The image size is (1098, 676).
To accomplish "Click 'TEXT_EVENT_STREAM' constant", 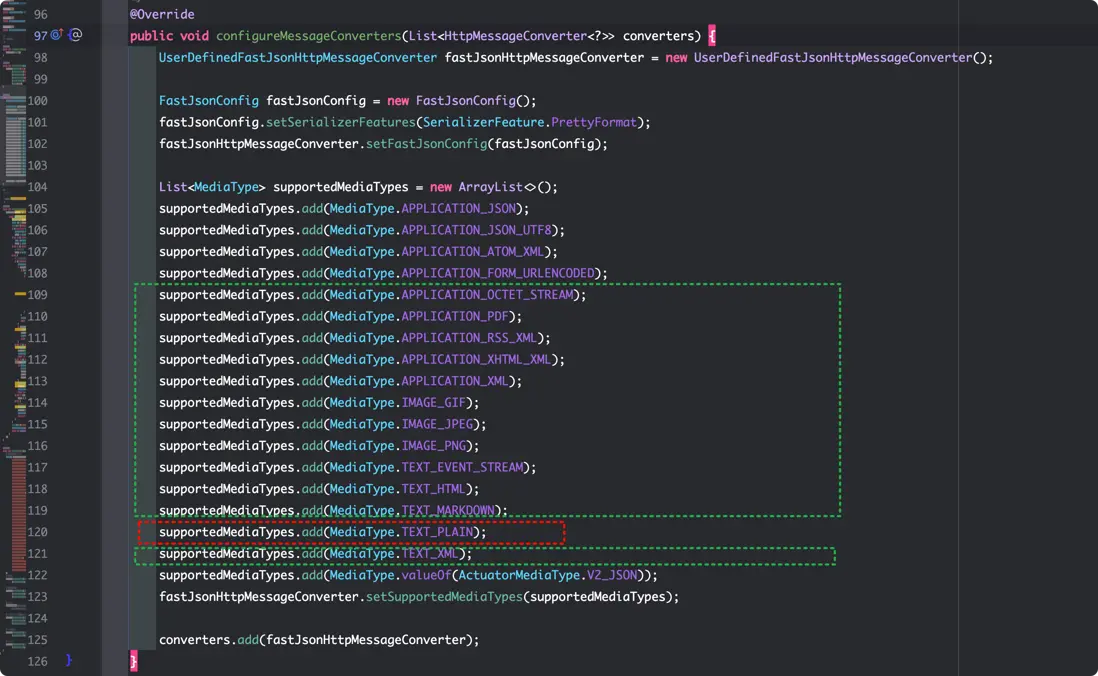I will click(462, 467).
